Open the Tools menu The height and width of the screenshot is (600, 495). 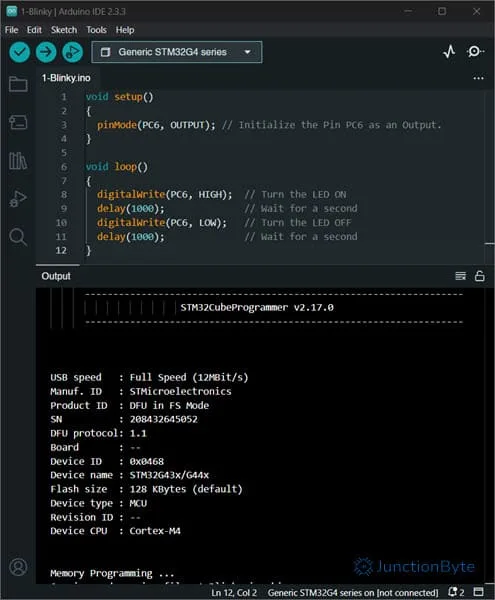coord(96,30)
